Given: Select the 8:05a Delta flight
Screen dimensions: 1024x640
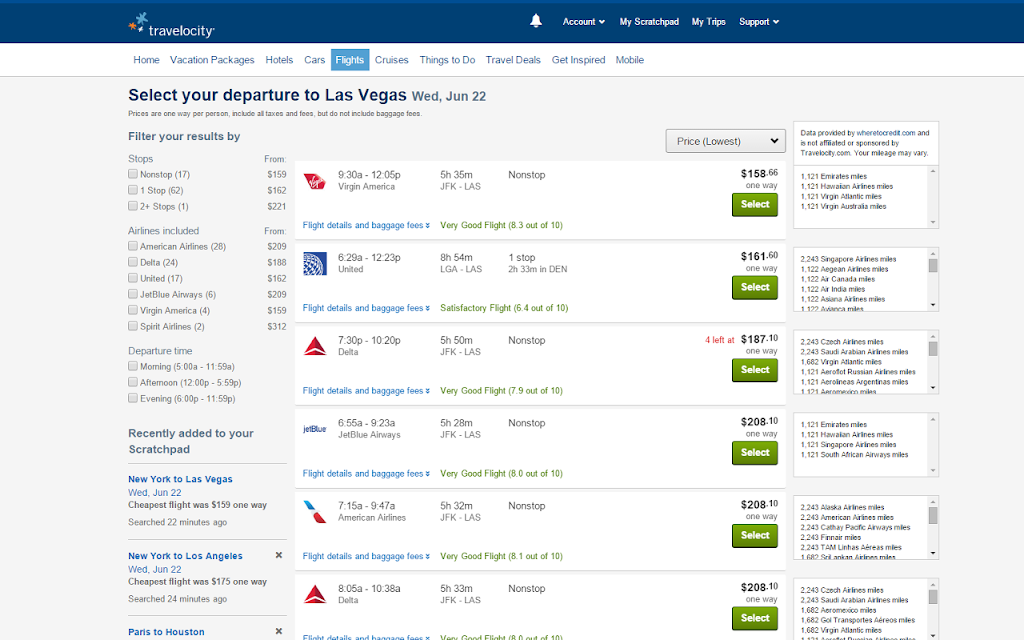Looking at the screenshot, I should pyautogui.click(x=755, y=618).
